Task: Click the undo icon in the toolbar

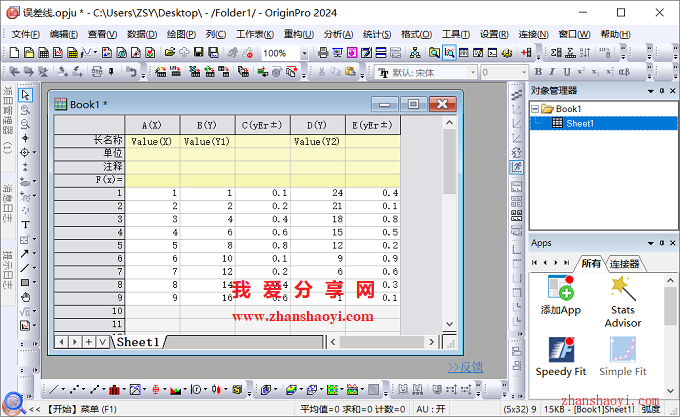Action: (131, 72)
